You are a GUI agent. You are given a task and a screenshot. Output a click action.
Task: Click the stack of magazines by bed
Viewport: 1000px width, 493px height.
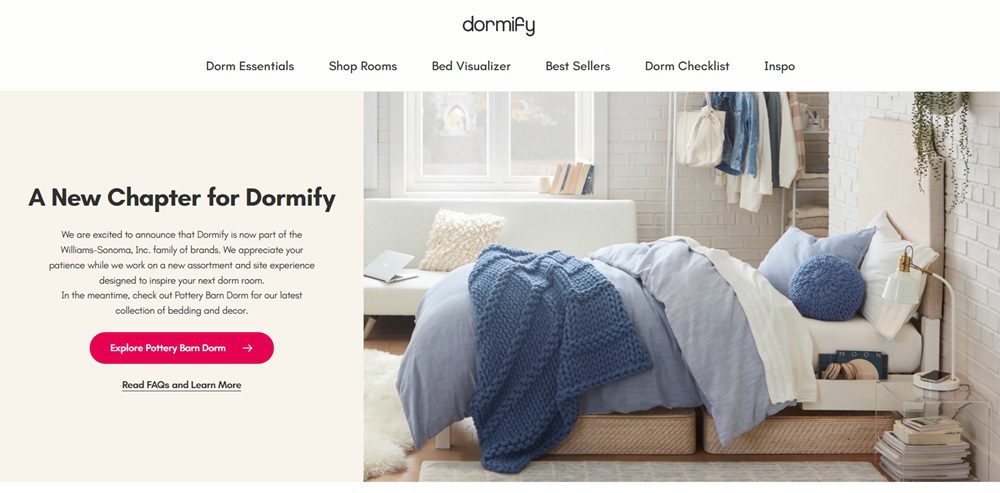[923, 450]
